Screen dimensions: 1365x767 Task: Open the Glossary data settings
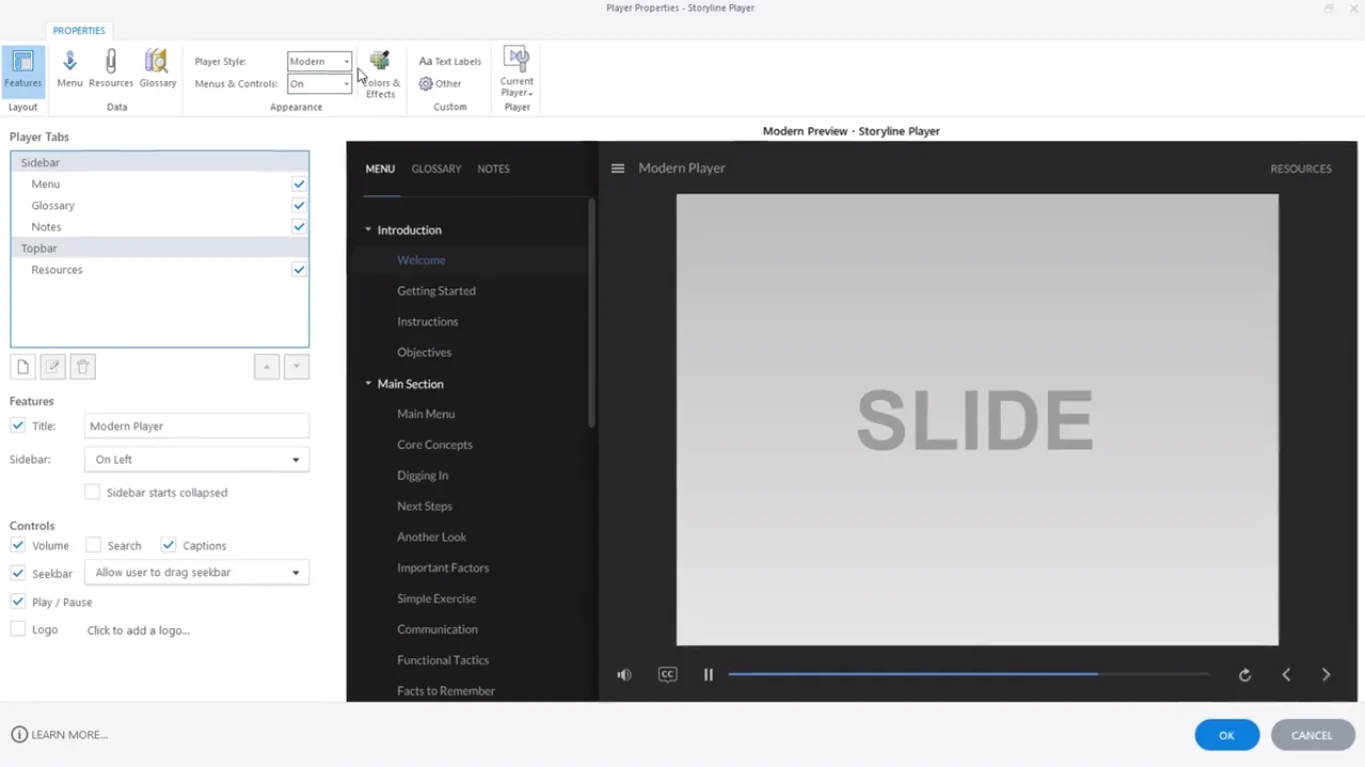157,70
